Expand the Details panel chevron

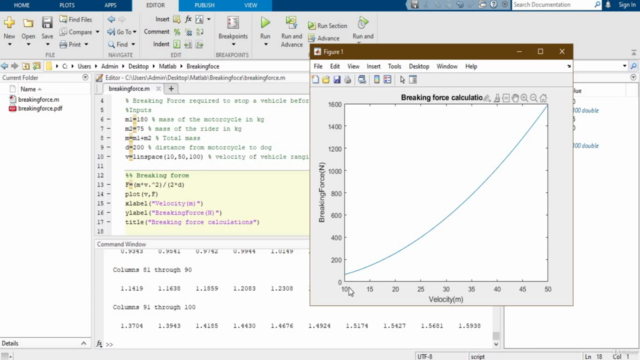84,343
